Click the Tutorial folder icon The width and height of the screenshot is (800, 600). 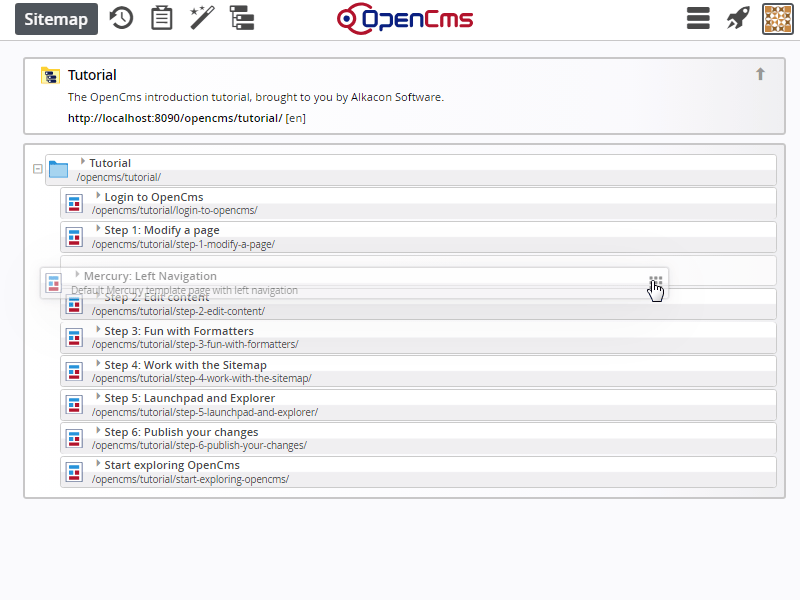pos(58,169)
